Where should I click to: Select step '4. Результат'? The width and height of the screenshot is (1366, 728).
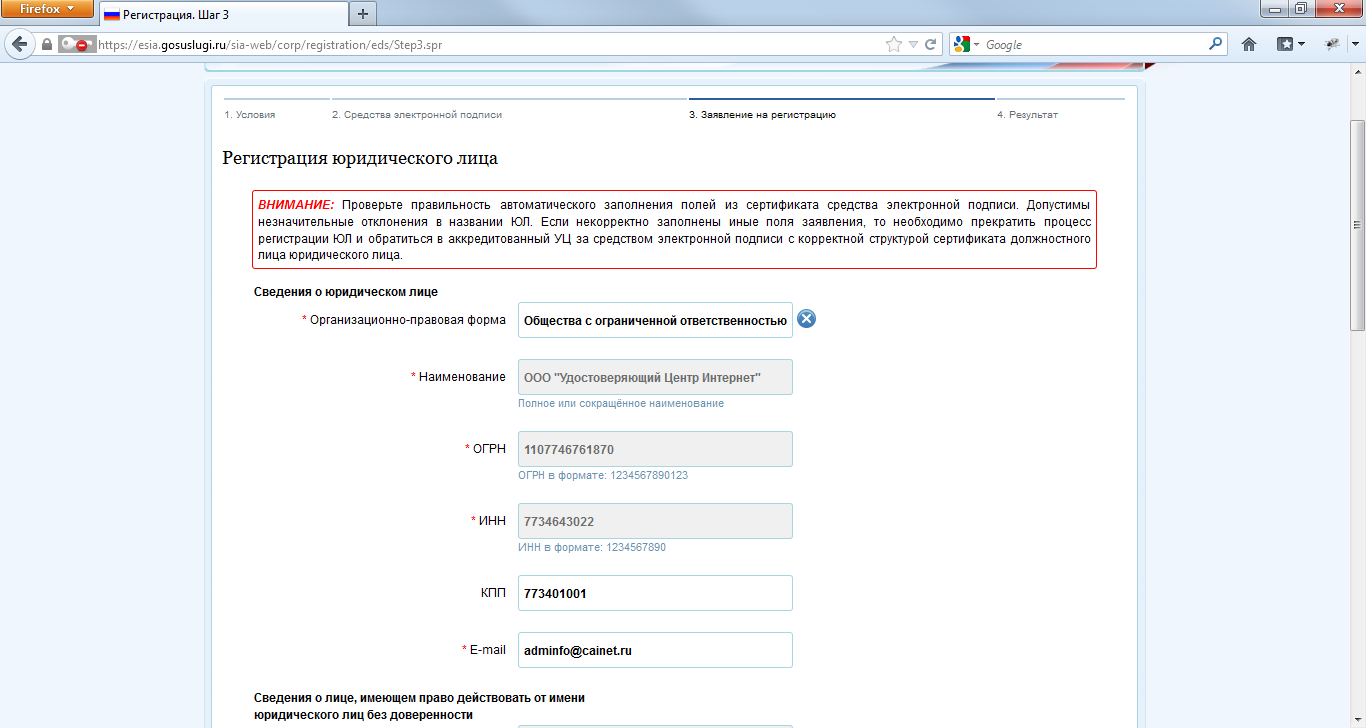(1027, 115)
